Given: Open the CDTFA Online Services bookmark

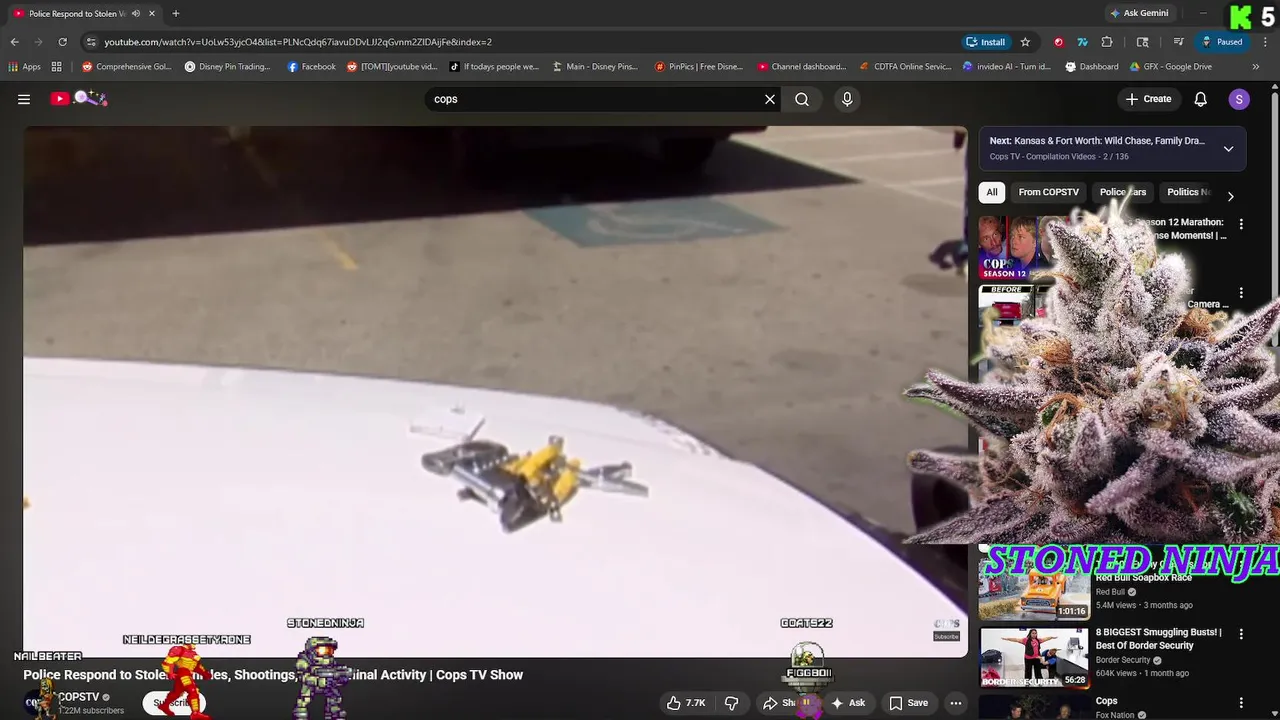Looking at the screenshot, I should pyautogui.click(x=906, y=67).
